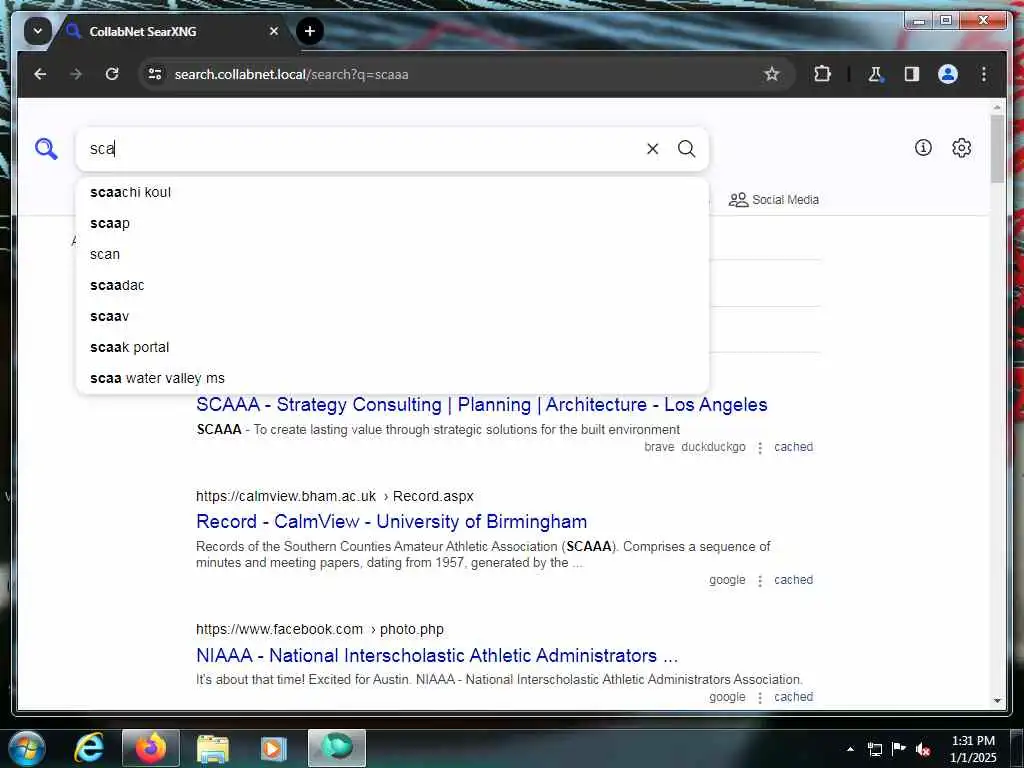
Task: Open a new tab with plus button
Action: click(x=310, y=31)
